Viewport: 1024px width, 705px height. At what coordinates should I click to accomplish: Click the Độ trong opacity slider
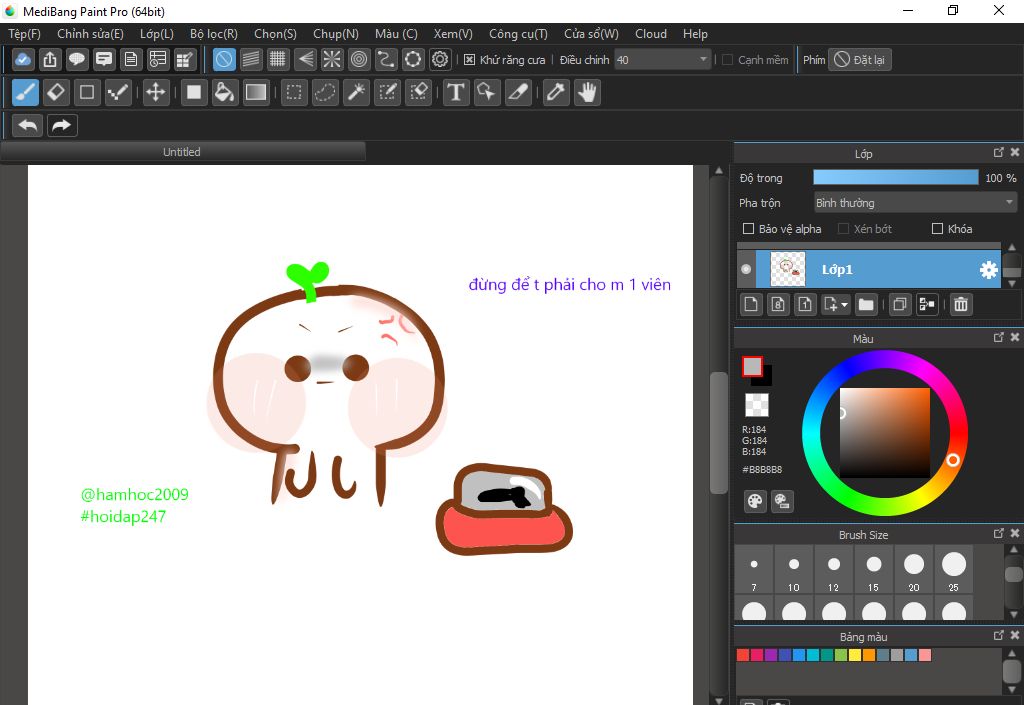[x=895, y=178]
